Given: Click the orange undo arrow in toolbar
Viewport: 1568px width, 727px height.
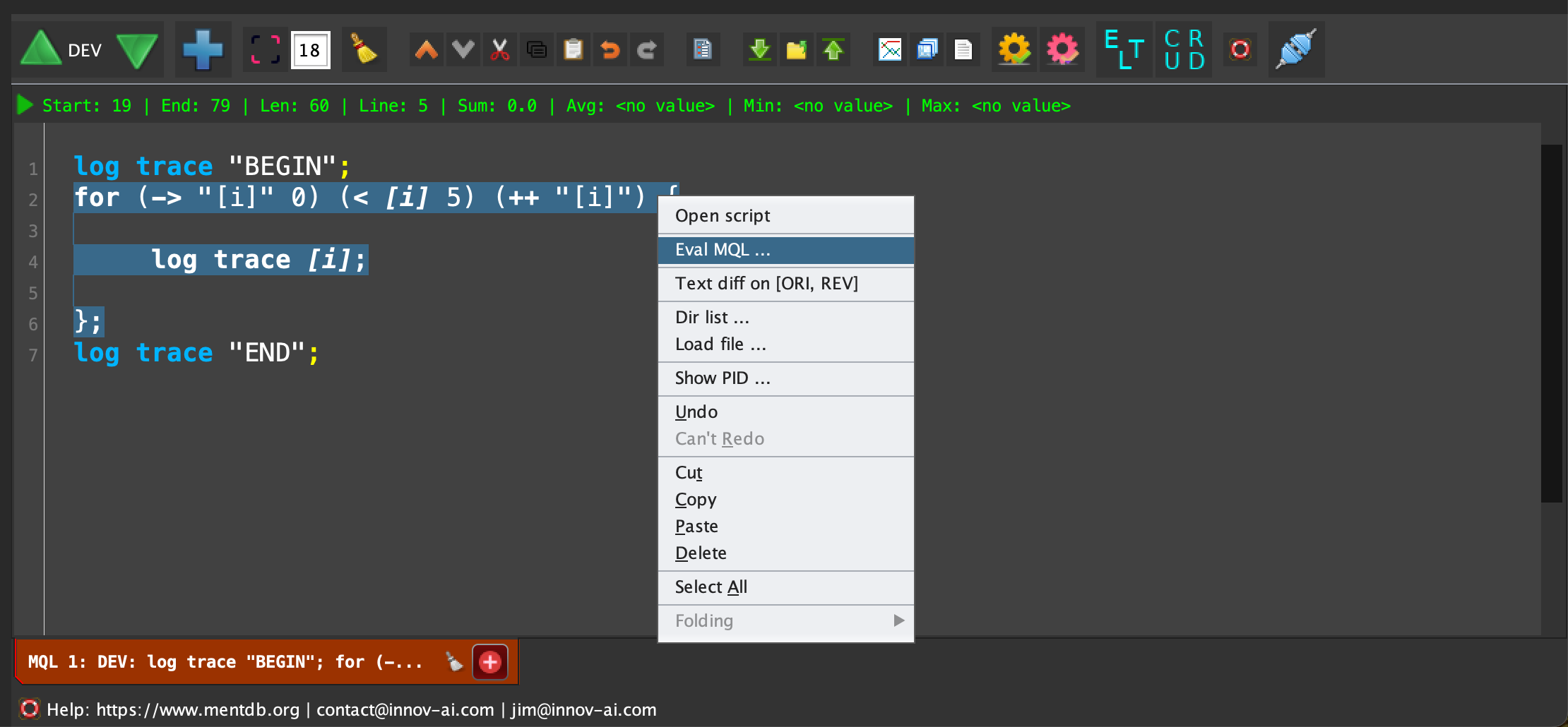Looking at the screenshot, I should point(610,49).
